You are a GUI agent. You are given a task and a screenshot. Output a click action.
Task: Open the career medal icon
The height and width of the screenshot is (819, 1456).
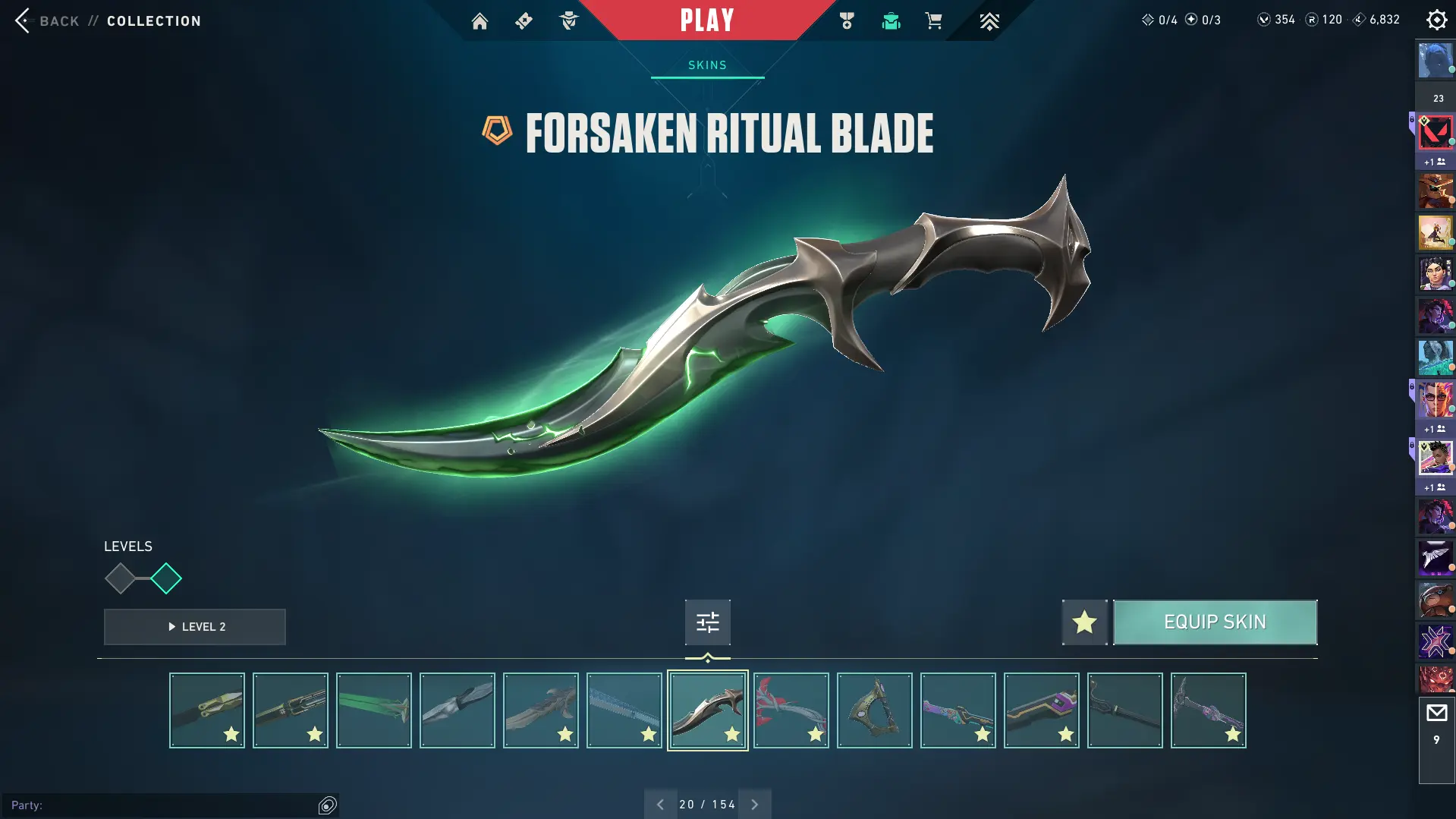coord(847,20)
